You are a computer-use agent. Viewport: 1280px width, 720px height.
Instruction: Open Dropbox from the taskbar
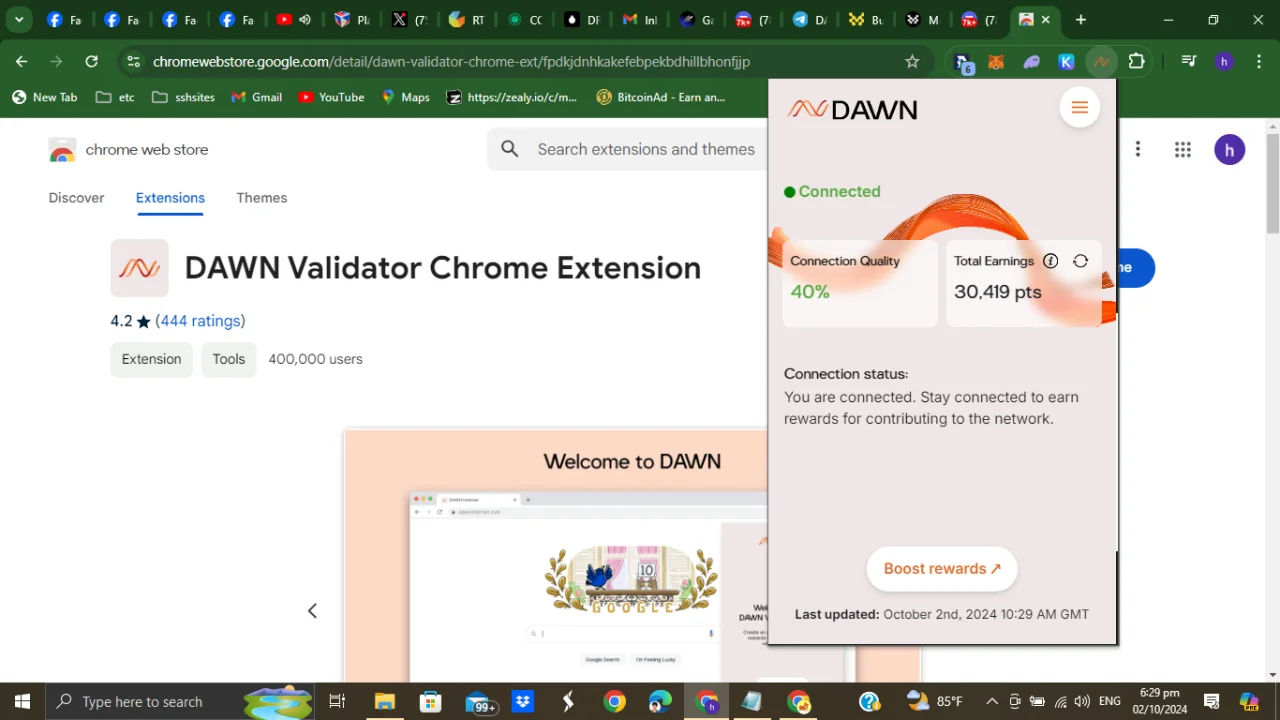point(522,702)
